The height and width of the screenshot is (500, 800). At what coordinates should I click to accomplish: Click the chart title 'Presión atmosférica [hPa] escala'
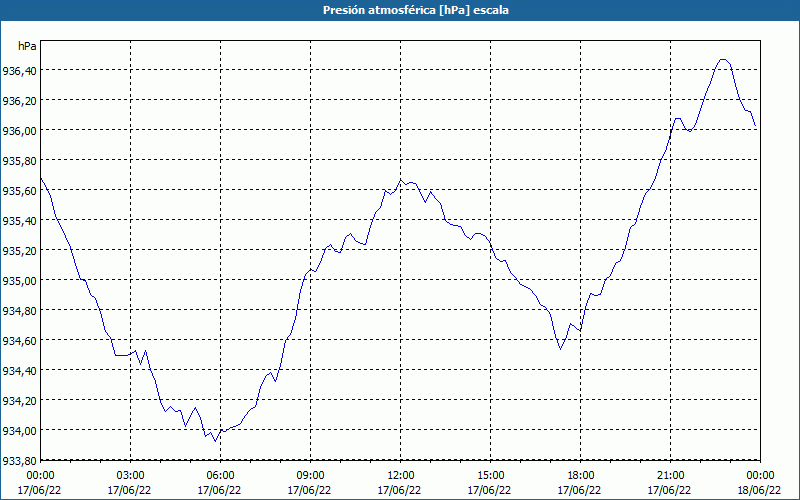(416, 10)
